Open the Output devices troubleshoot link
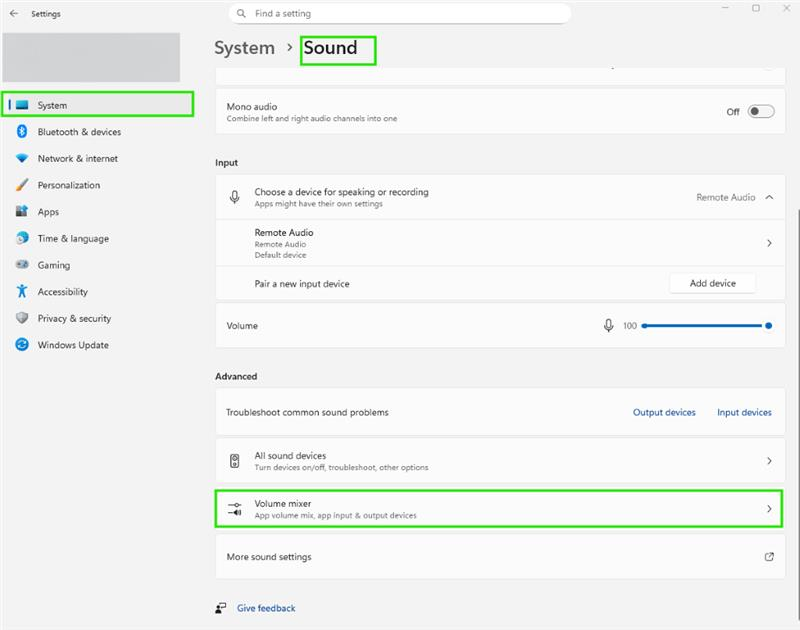800x630 pixels. [x=664, y=412]
